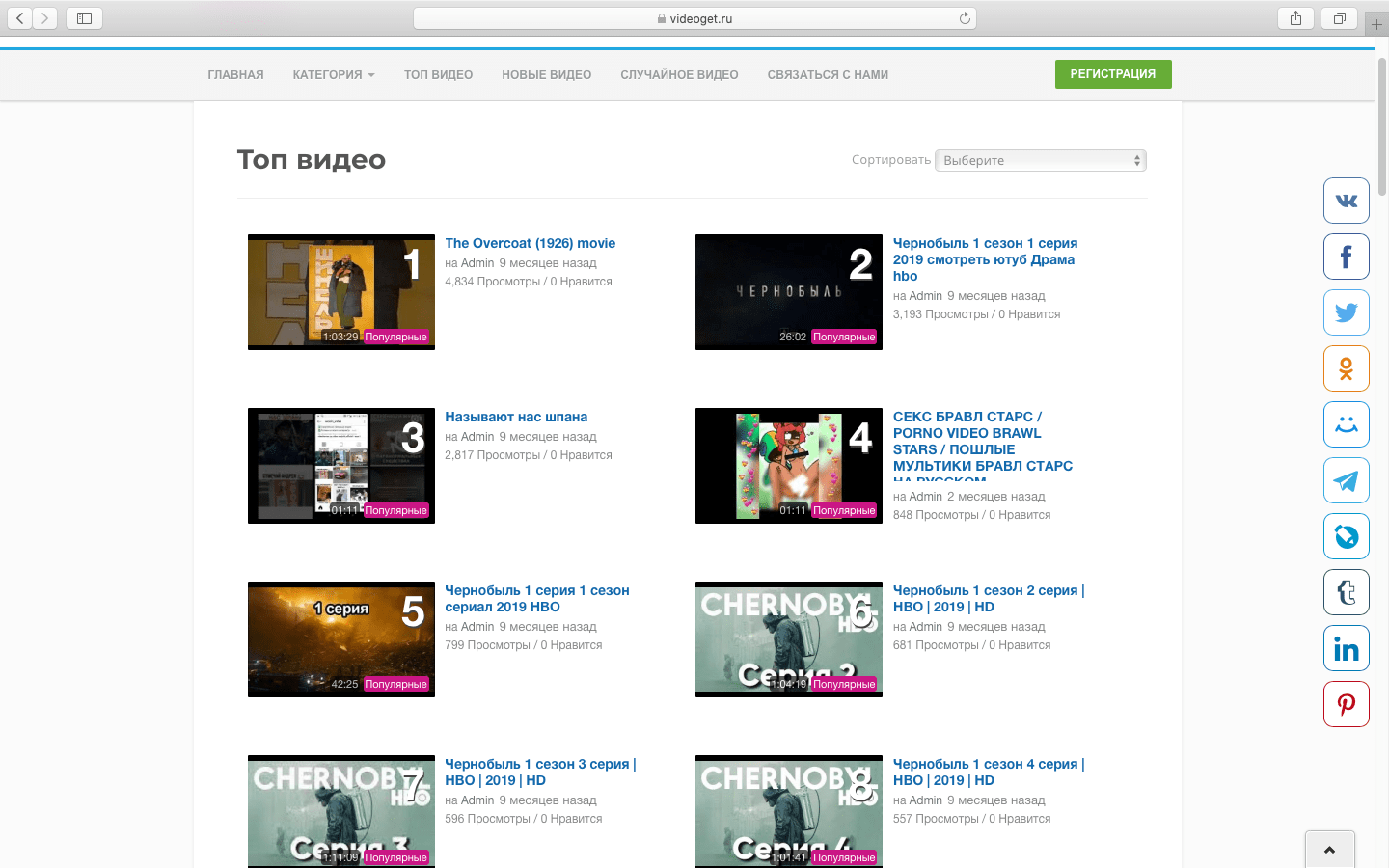
Task: Open the Сортировать dropdown
Action: pos(1041,160)
